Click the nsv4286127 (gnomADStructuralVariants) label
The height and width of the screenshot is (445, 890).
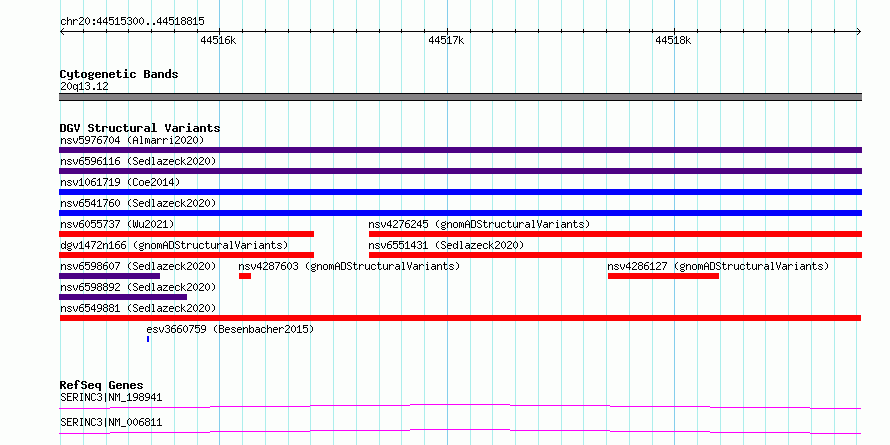click(718, 266)
